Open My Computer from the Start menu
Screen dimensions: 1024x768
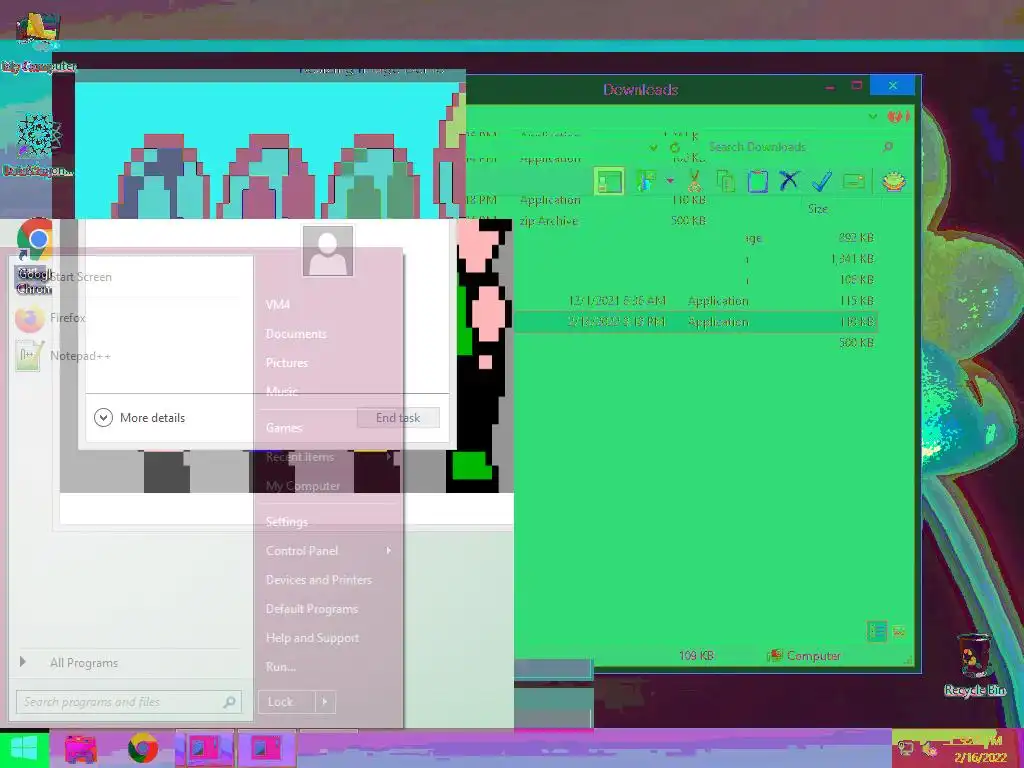(303, 486)
